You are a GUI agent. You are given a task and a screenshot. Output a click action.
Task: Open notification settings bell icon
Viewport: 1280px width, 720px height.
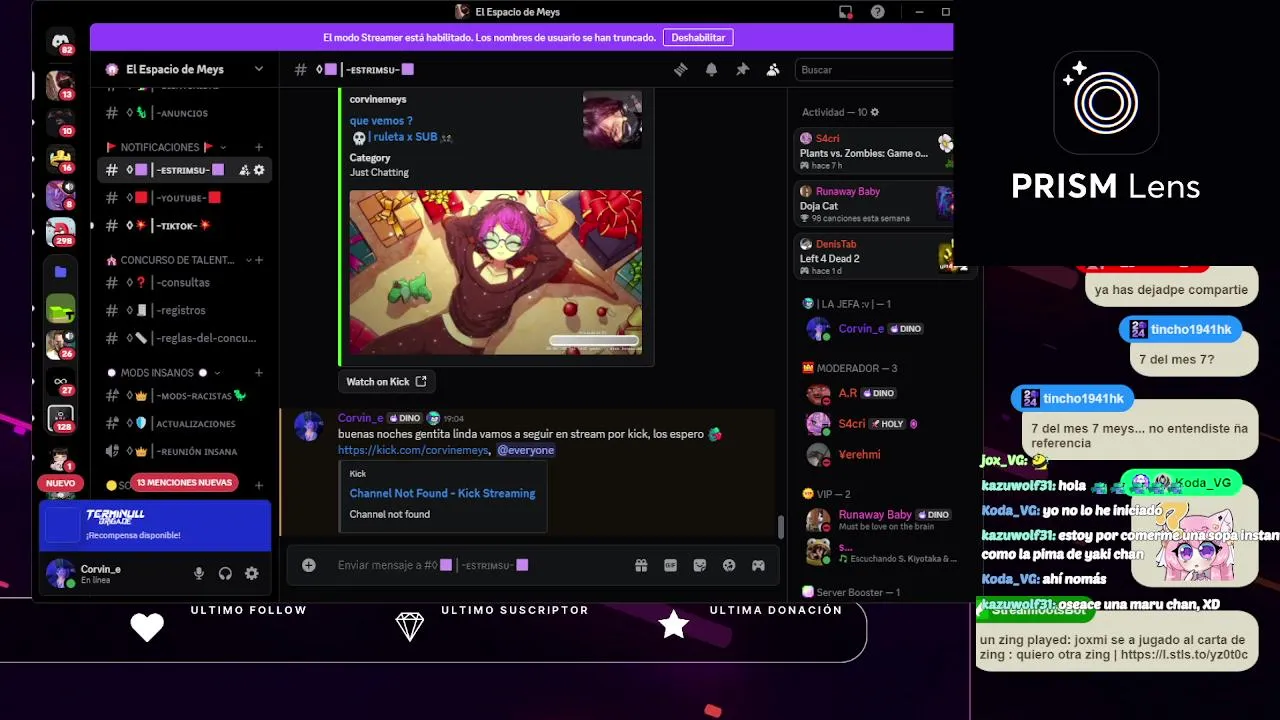[712, 70]
